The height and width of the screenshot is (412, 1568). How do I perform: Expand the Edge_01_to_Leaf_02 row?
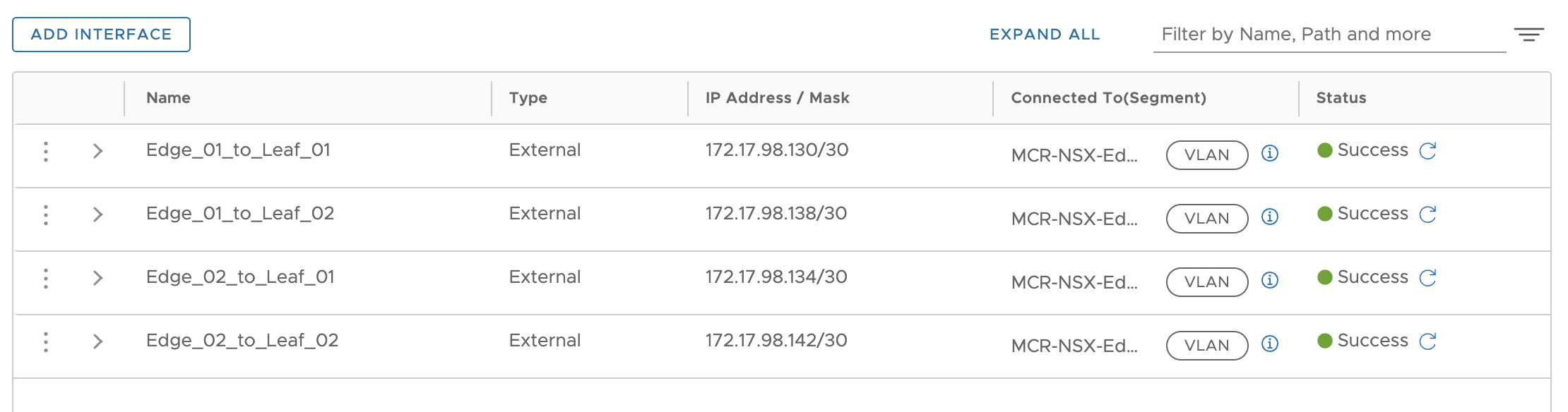click(x=97, y=214)
